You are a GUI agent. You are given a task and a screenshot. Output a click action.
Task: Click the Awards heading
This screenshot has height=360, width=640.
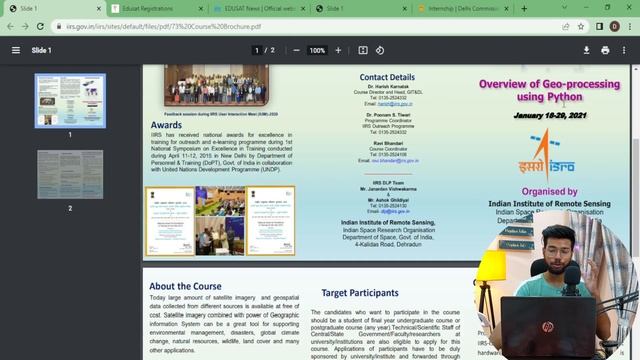[166, 125]
